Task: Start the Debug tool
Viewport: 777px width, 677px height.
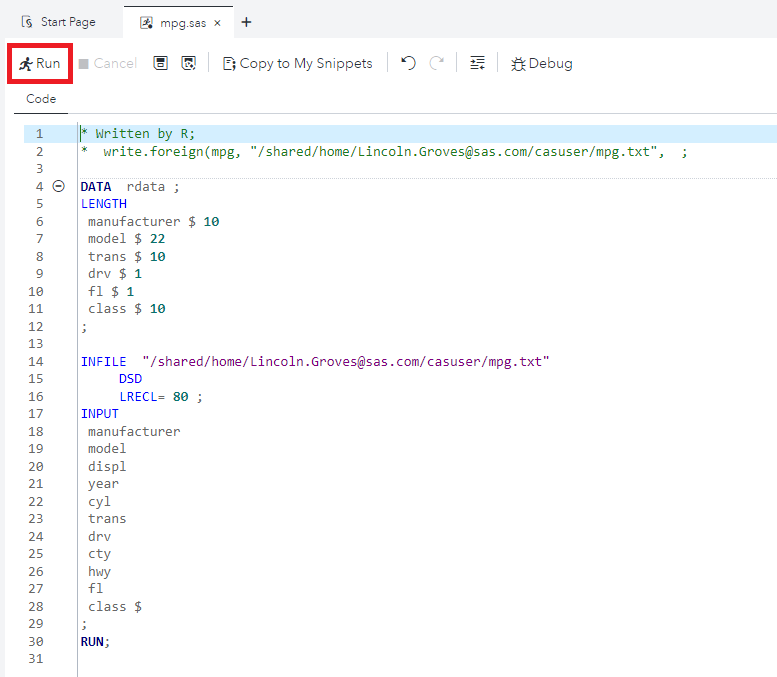Action: coord(541,63)
